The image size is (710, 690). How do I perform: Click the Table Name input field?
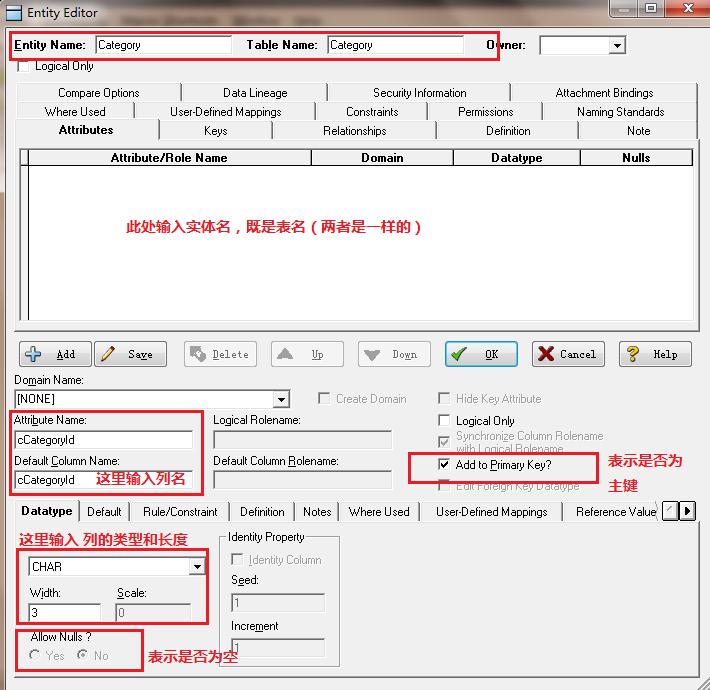coord(396,45)
